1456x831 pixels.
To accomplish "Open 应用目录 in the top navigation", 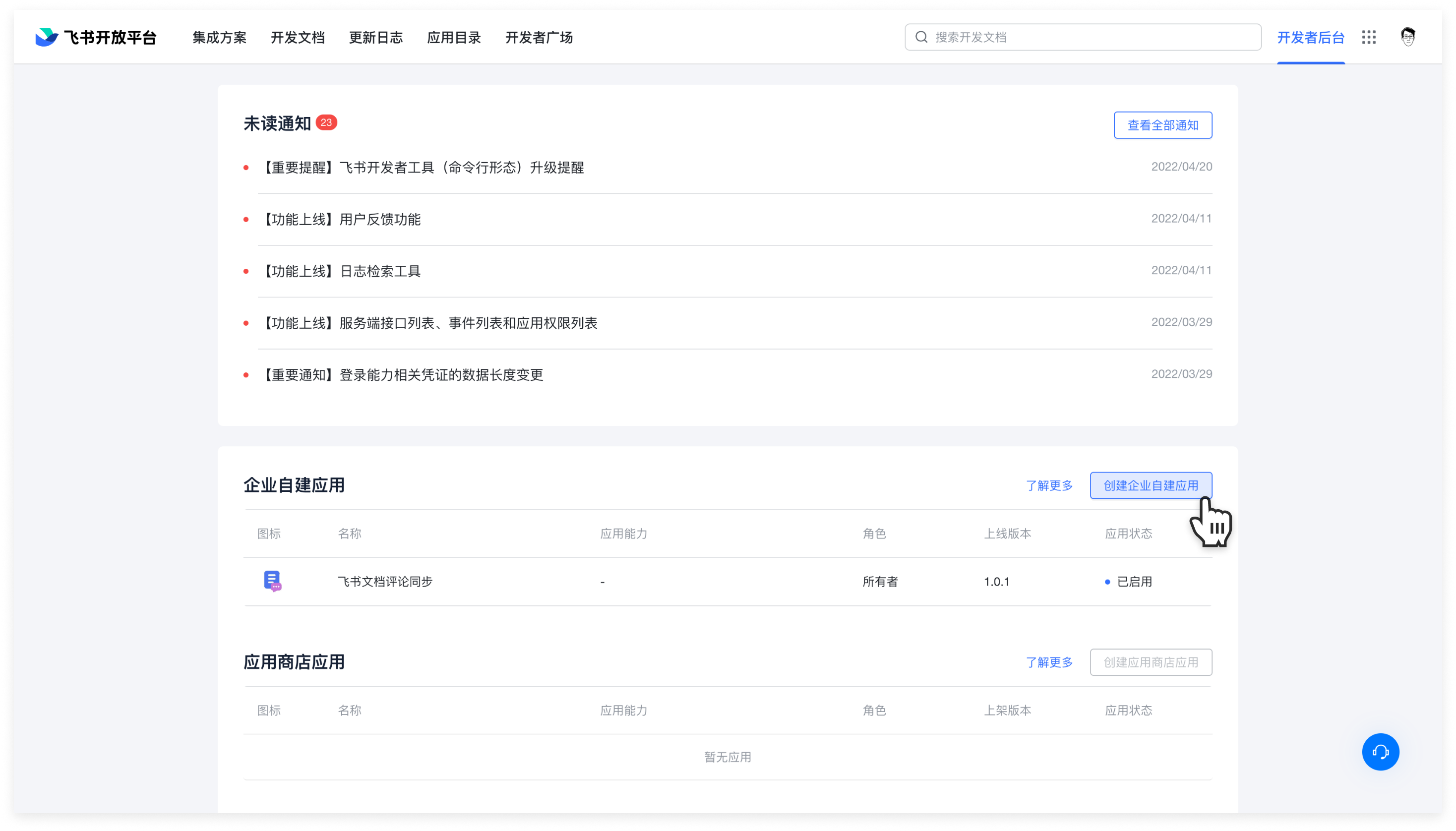I will pyautogui.click(x=454, y=38).
